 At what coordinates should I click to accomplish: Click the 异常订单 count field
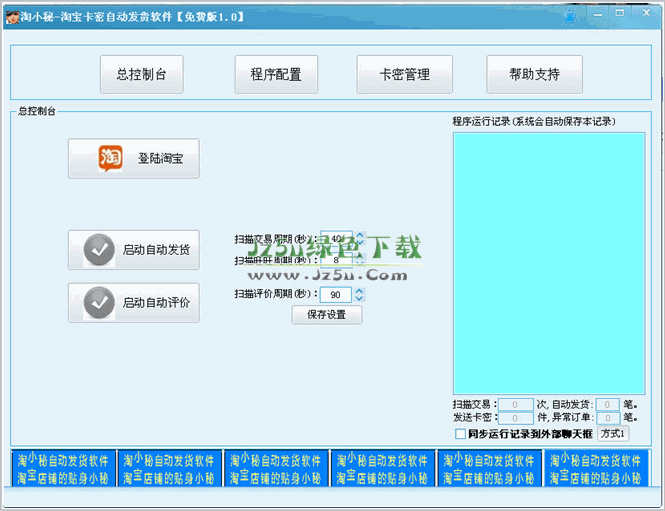(607, 418)
